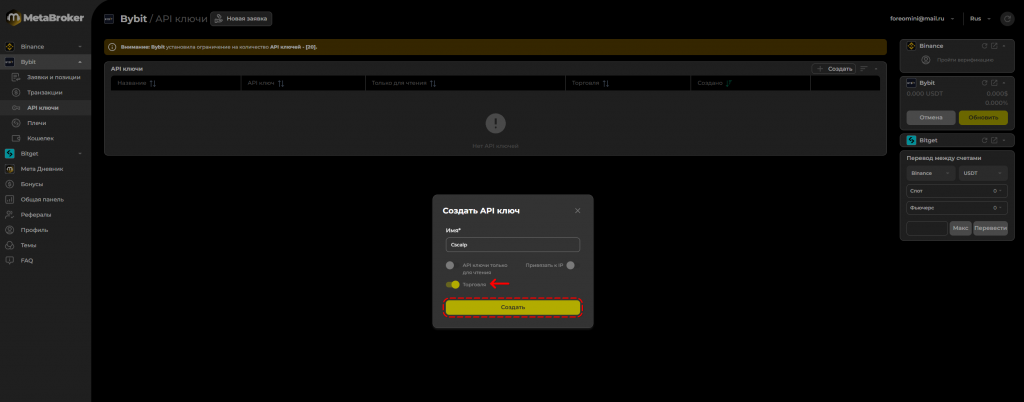This screenshot has height=402, width=1024.
Task: Expand the Bitget account card chevron
Action: click(1004, 140)
